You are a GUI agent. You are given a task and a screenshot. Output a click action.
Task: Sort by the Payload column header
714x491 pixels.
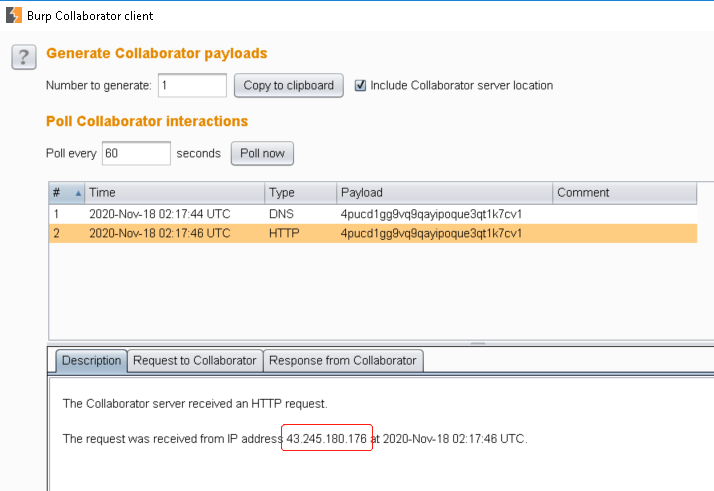(x=444, y=193)
